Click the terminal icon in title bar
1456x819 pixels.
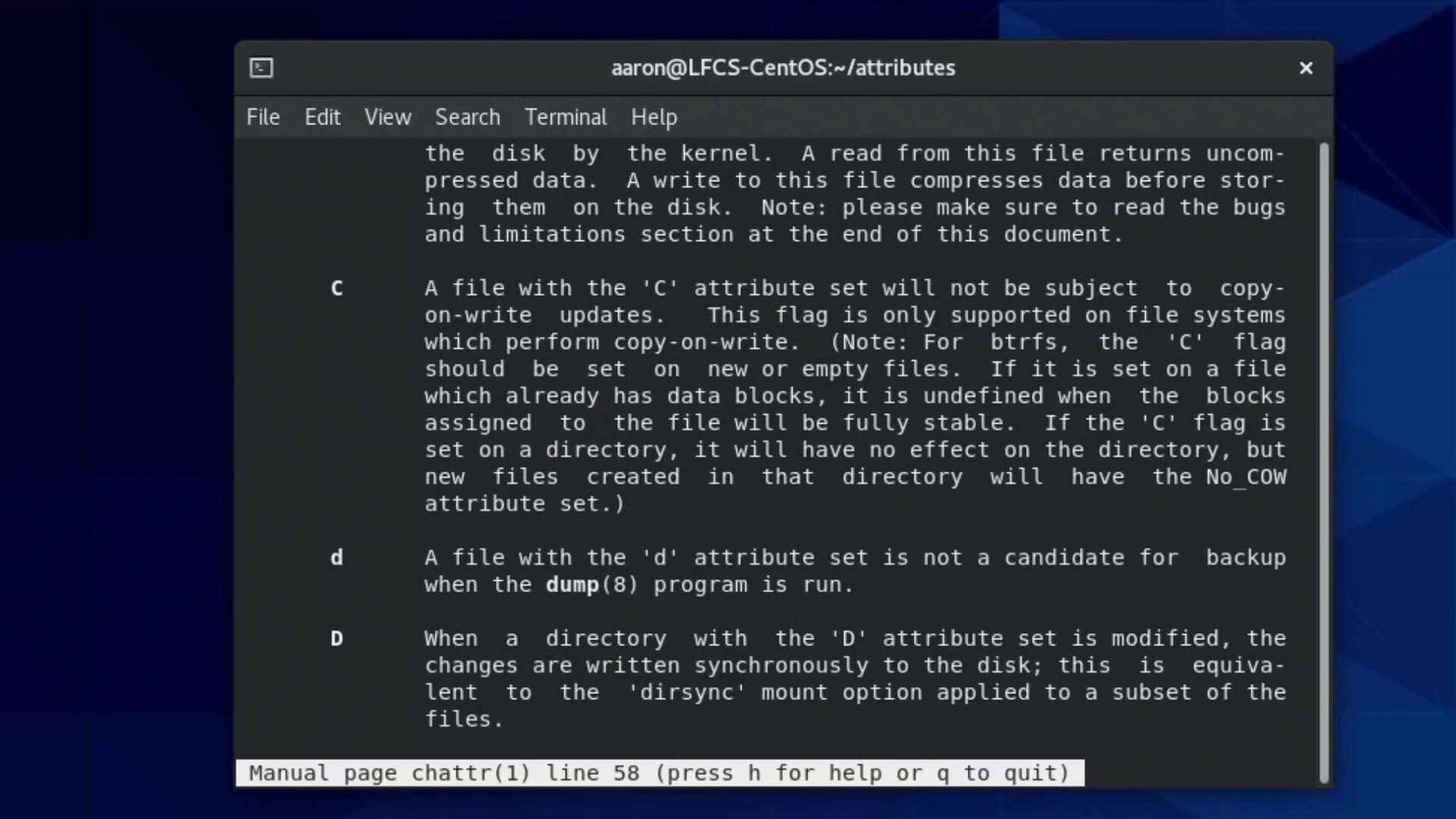[x=262, y=68]
